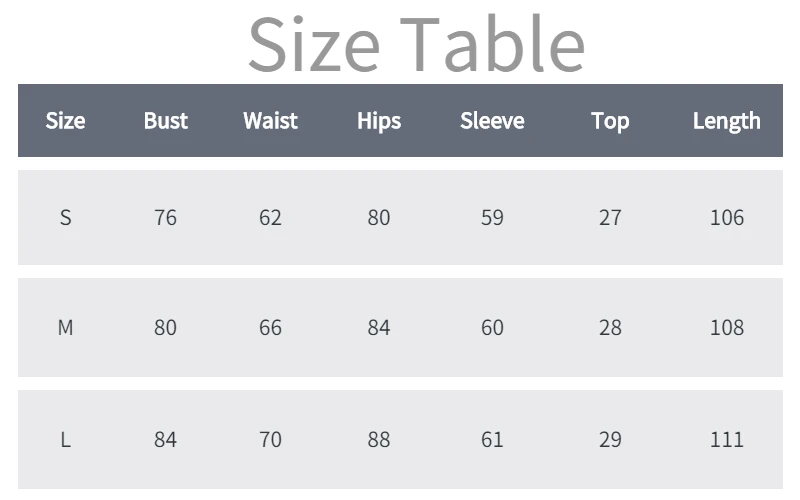Click the Waist column header
This screenshot has height=500, width=800.
click(x=270, y=121)
